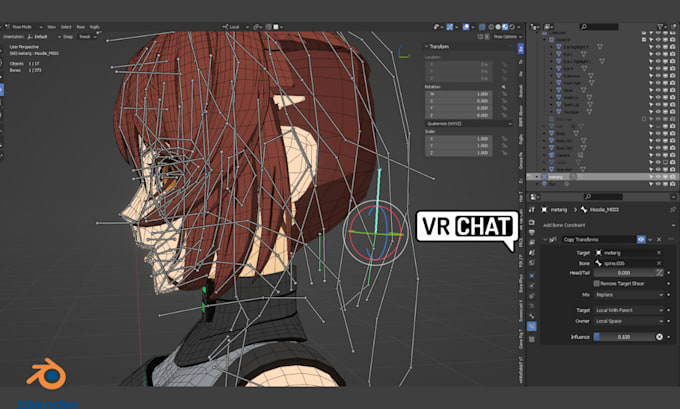Click the bone icon in the Properties breadcrumb

pos(584,209)
